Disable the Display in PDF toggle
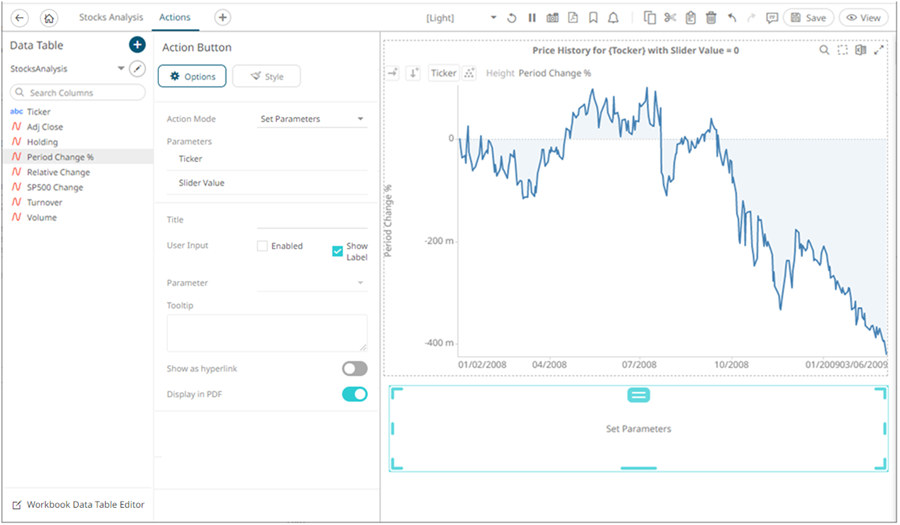The image size is (900, 525). 354,395
